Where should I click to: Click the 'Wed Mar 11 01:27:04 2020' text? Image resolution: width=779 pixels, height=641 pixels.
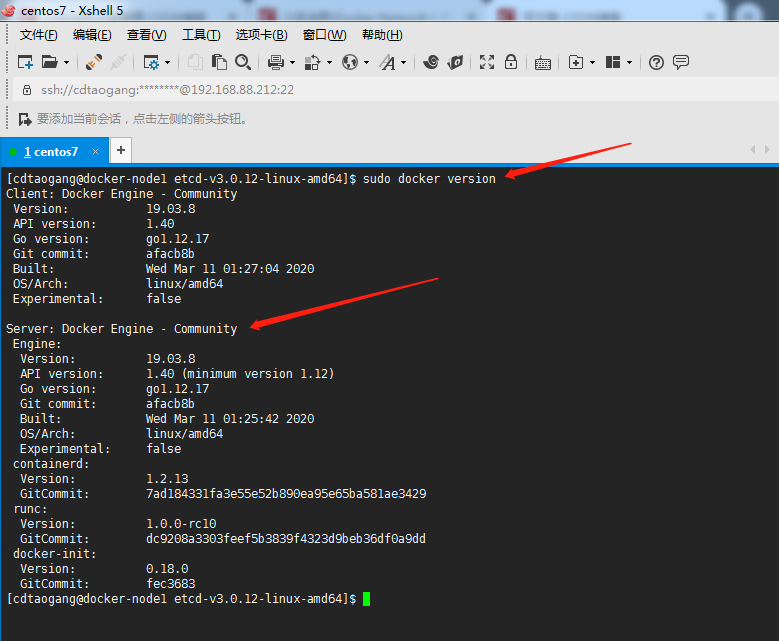(230, 269)
